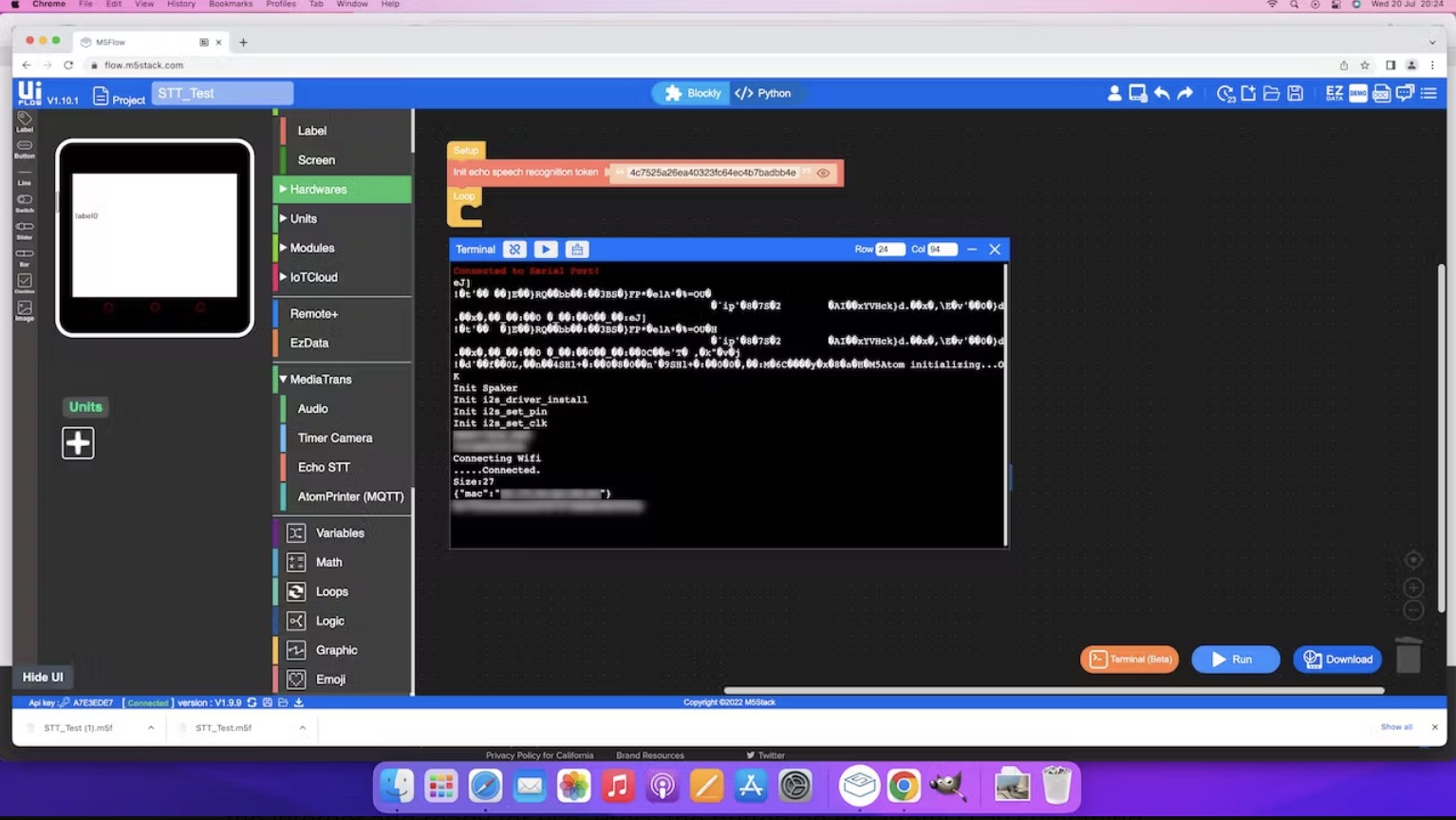The image size is (1456, 820).
Task: Click the Terminal (Beta) button
Action: 1129,659
